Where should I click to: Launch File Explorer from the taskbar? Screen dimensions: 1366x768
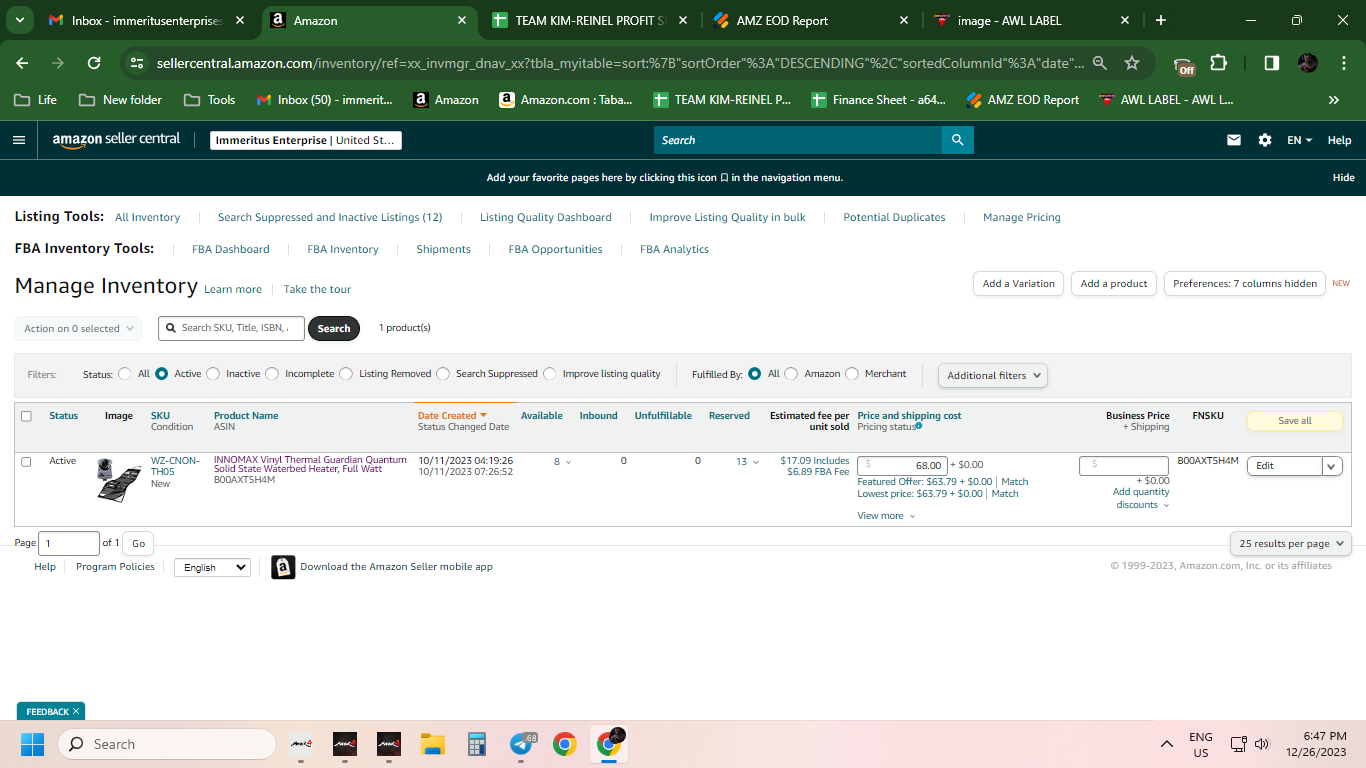pos(432,744)
